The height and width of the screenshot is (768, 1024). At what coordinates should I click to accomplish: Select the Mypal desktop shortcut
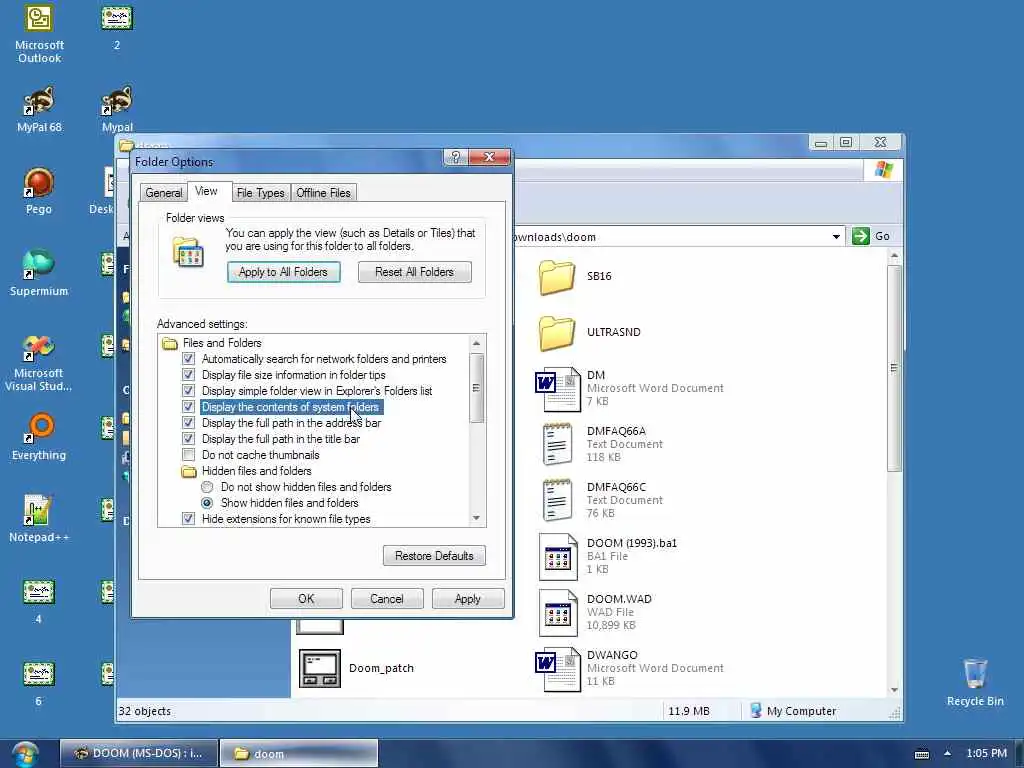tap(117, 110)
